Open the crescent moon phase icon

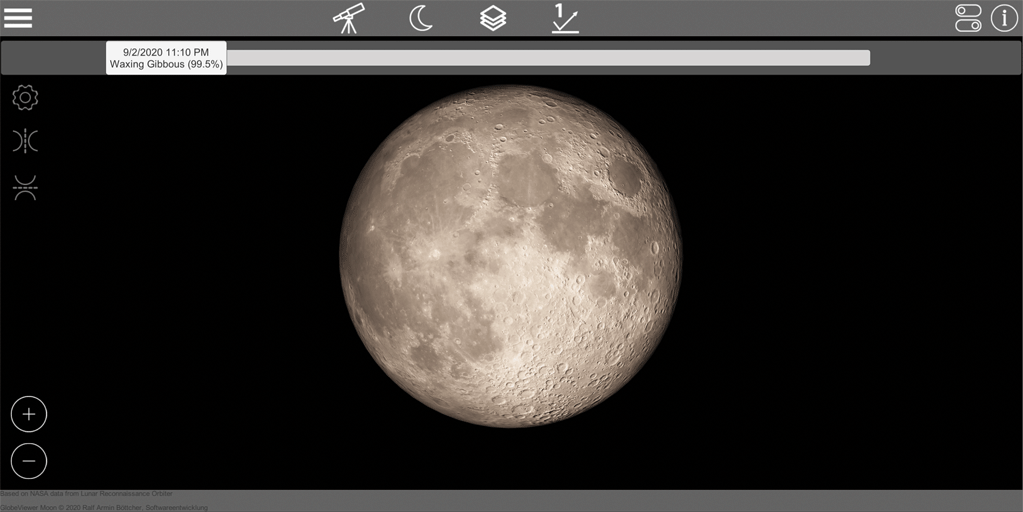click(421, 18)
